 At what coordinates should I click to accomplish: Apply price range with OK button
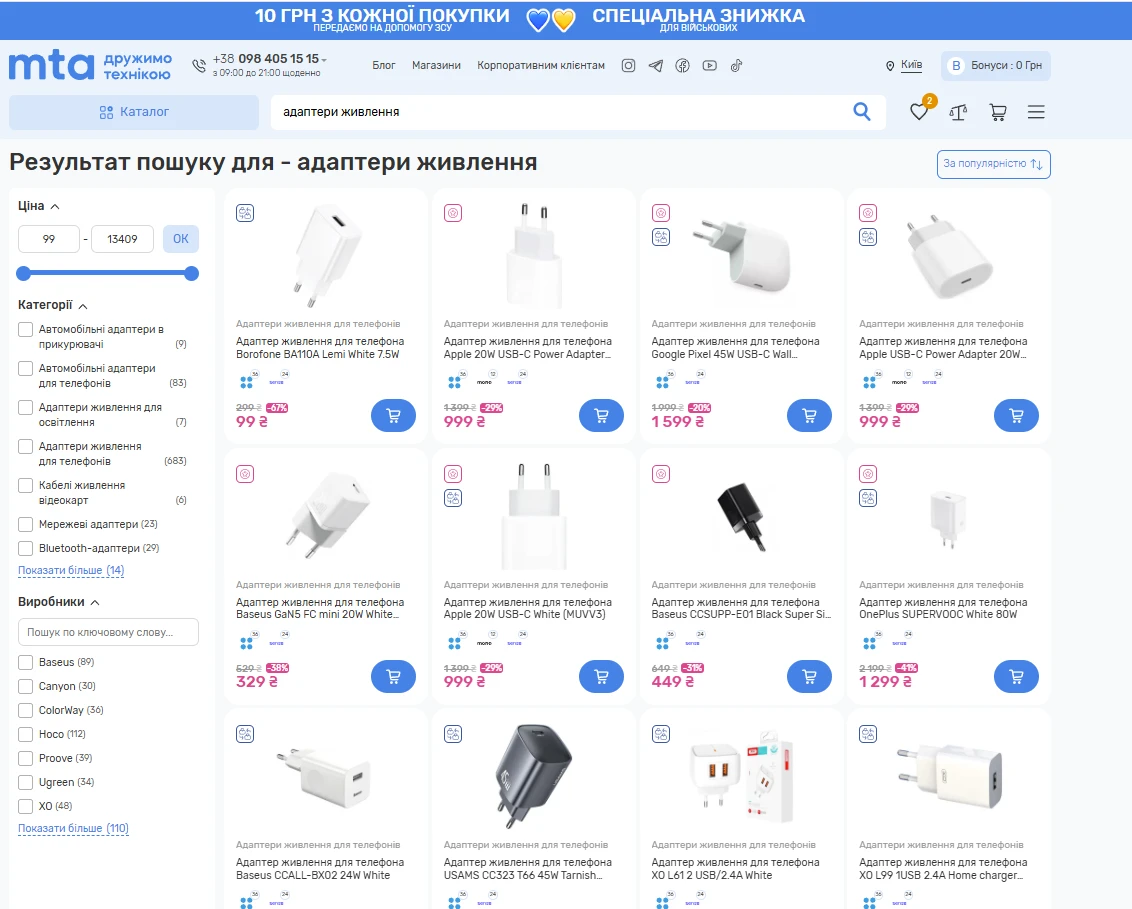point(180,239)
